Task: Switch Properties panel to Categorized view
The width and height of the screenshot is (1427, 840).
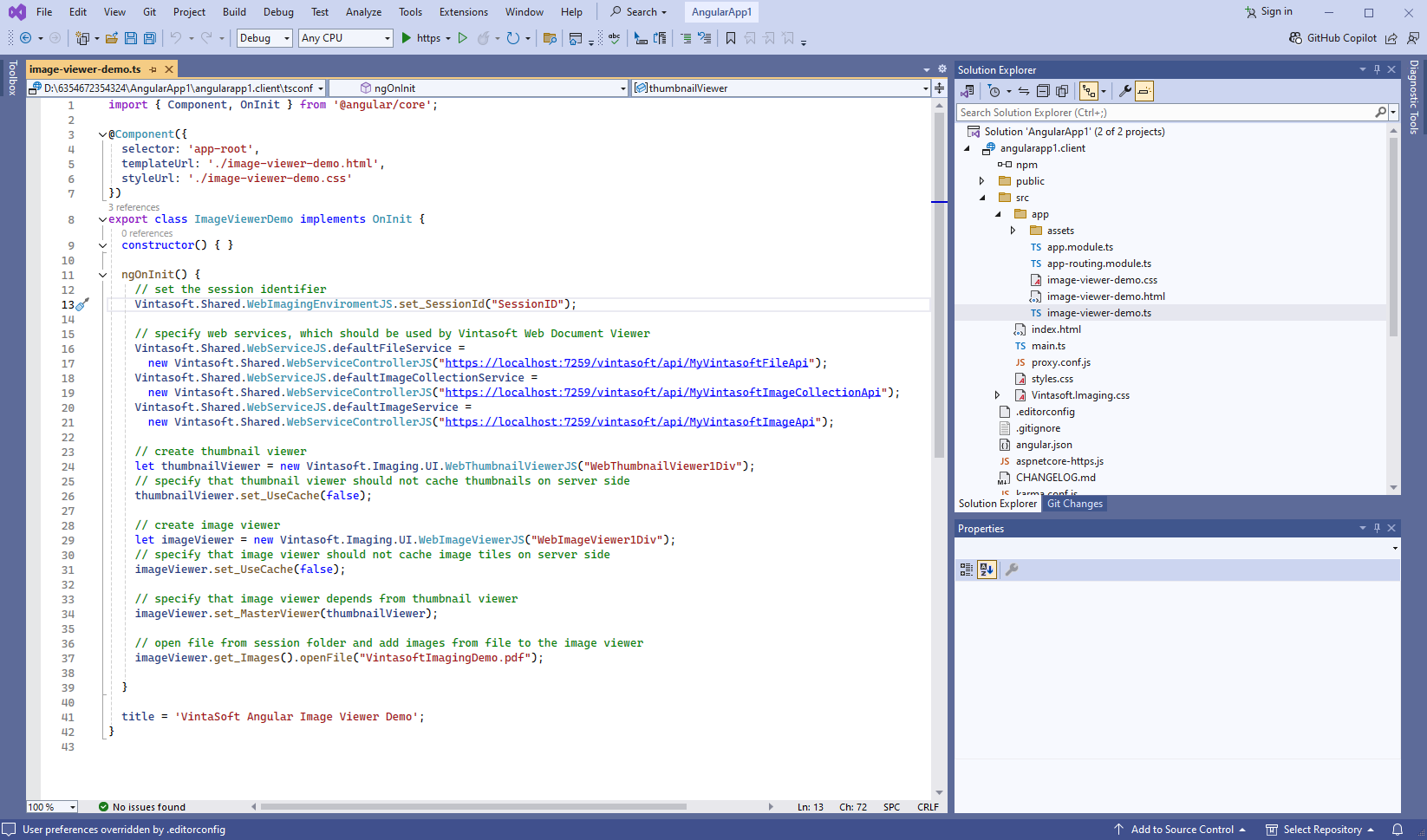Action: [x=966, y=570]
